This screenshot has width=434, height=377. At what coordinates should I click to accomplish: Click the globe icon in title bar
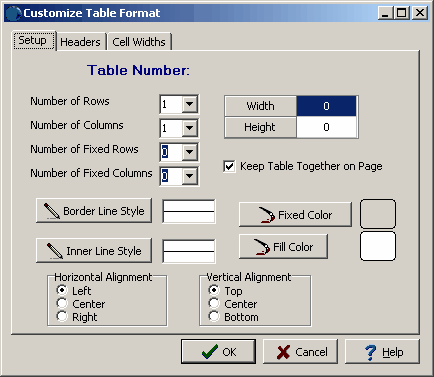[13, 13]
